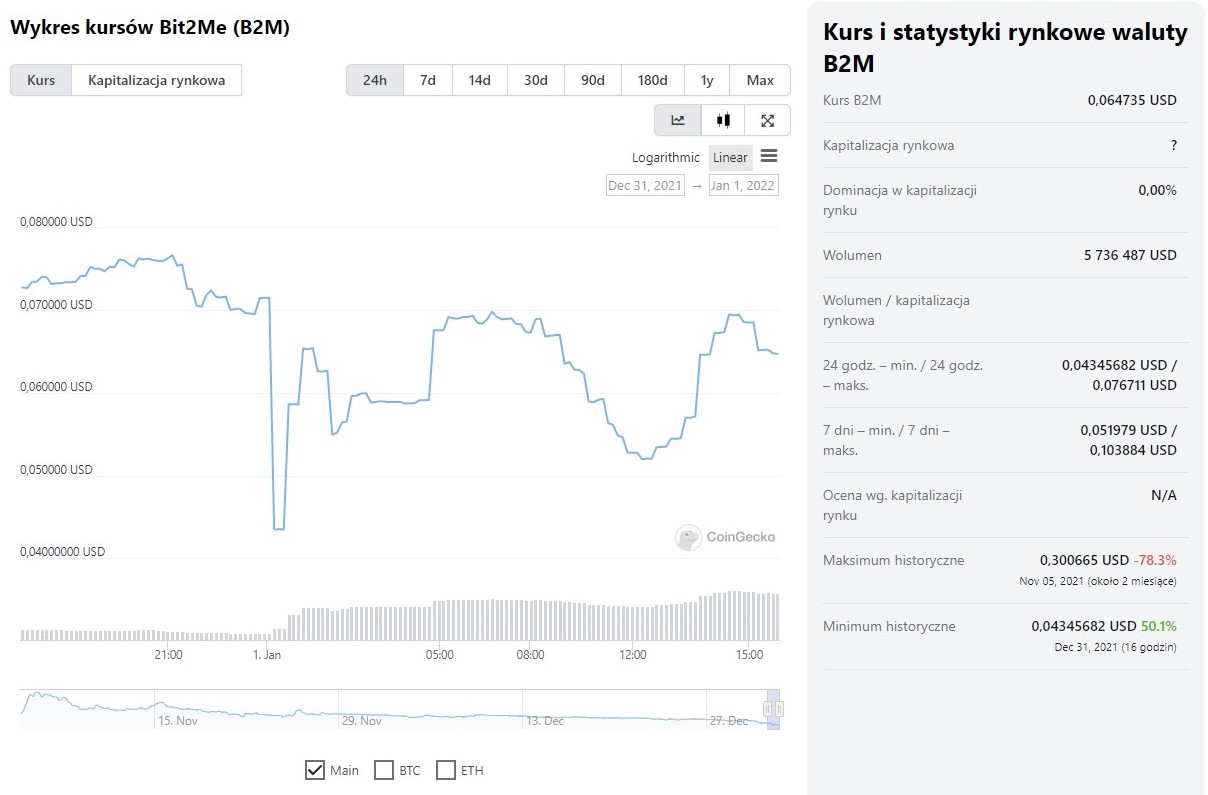Select the 1y time range

[x=707, y=80]
